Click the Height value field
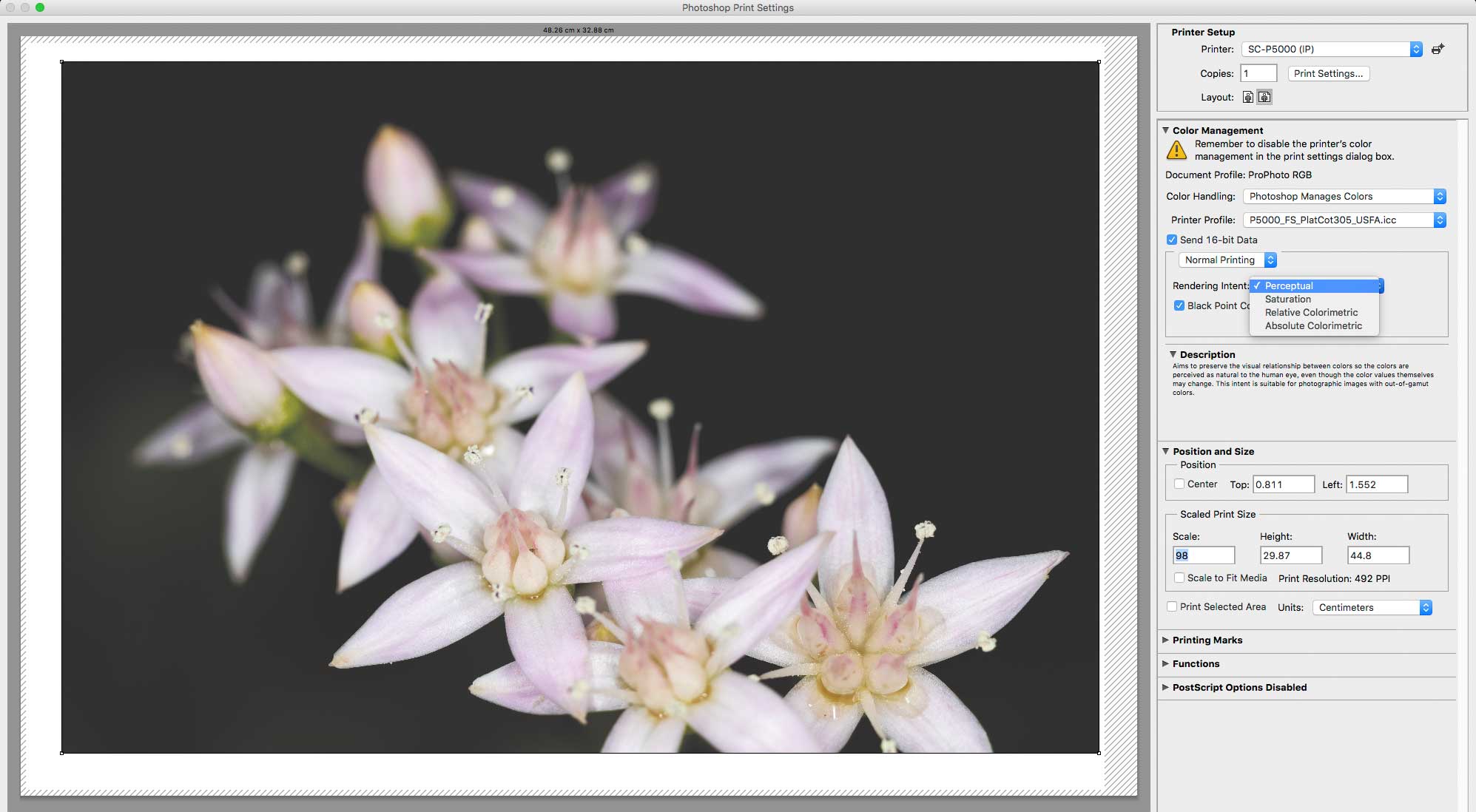This screenshot has height=812, width=1476. 1291,555
